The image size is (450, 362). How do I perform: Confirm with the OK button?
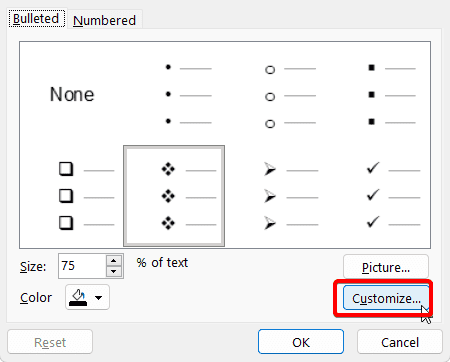[x=301, y=342]
